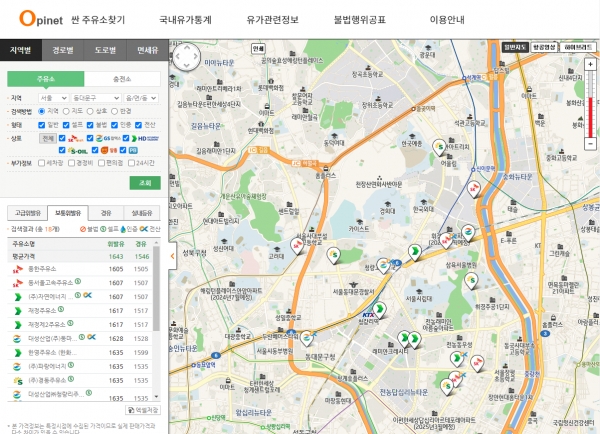
Task: Select the HD marker above KTX 청량리역
Action: (379, 309)
